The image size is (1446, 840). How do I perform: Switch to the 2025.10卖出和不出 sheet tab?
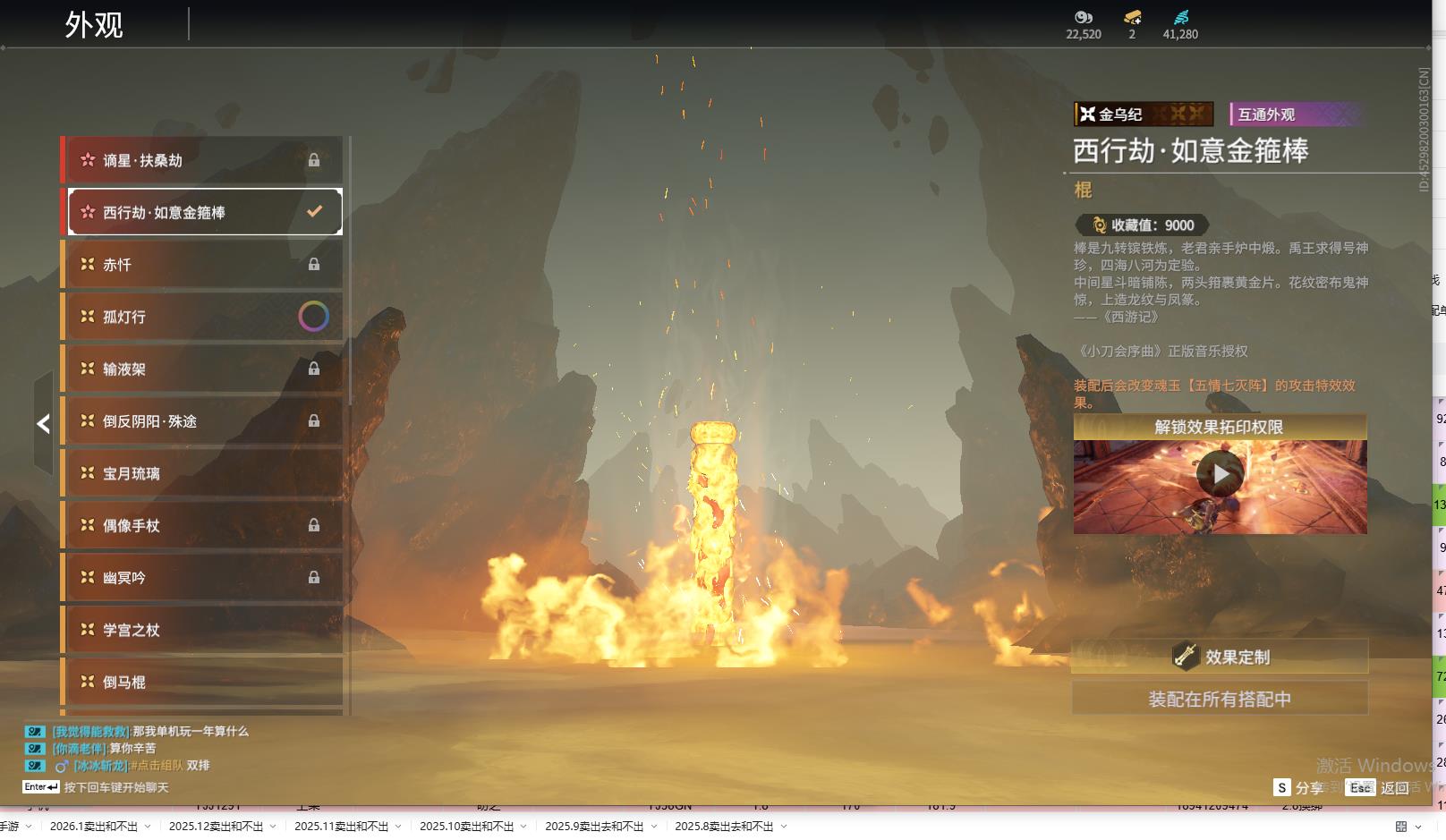coord(466,827)
